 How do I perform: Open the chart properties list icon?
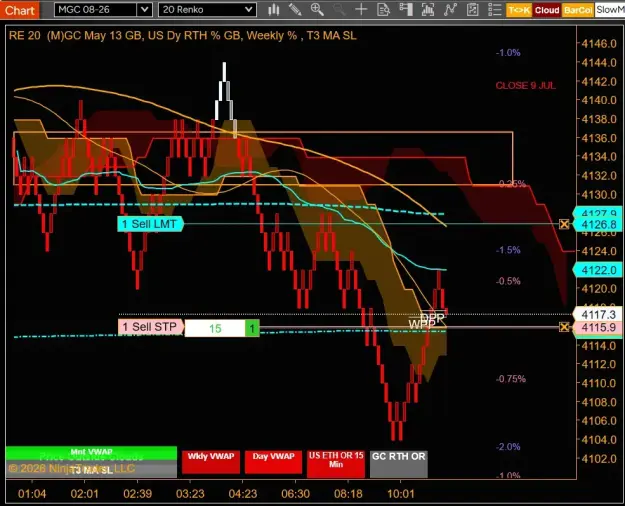point(494,10)
